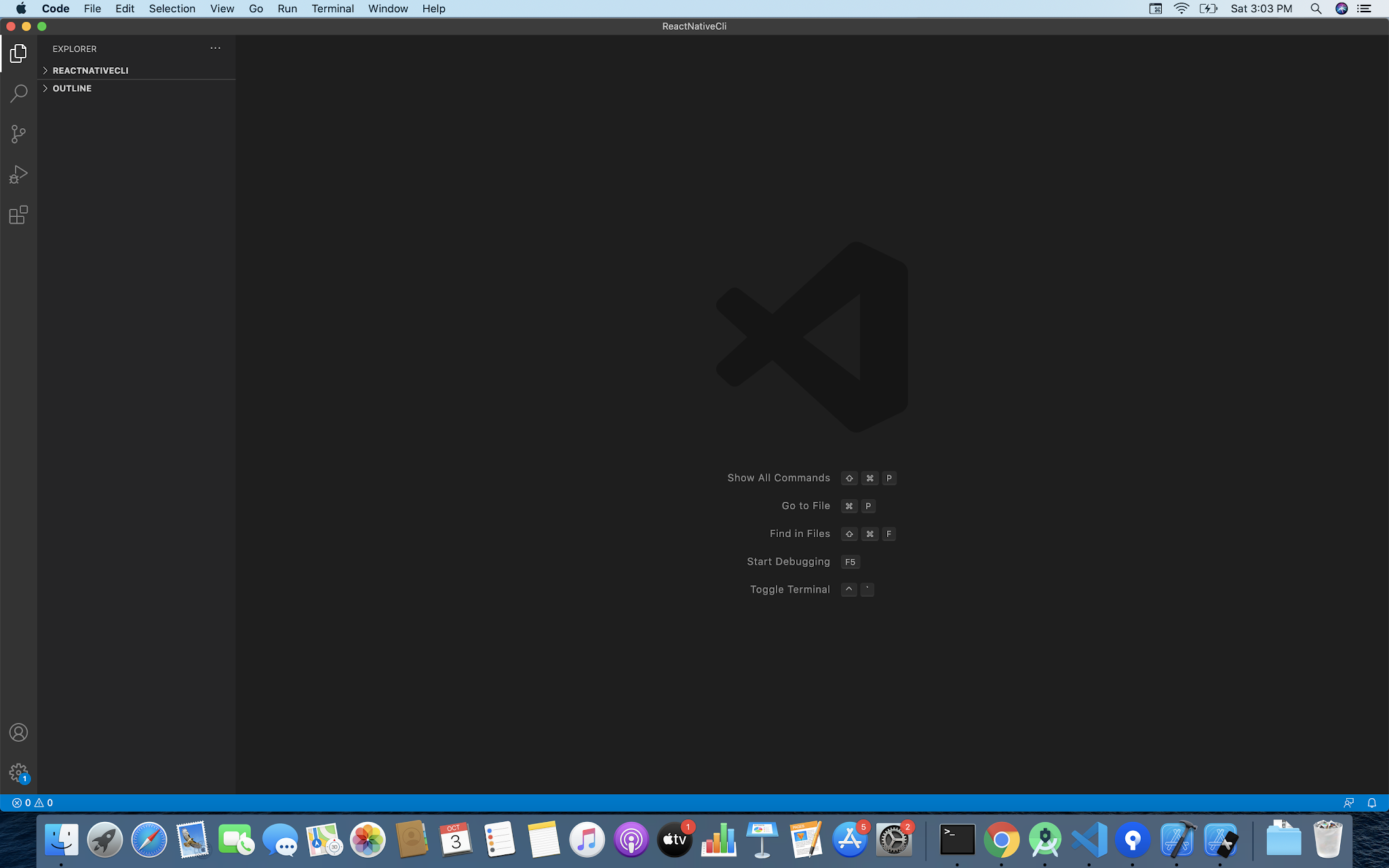Open Calendar from the Dock
The width and height of the screenshot is (1389, 868).
pos(455,840)
